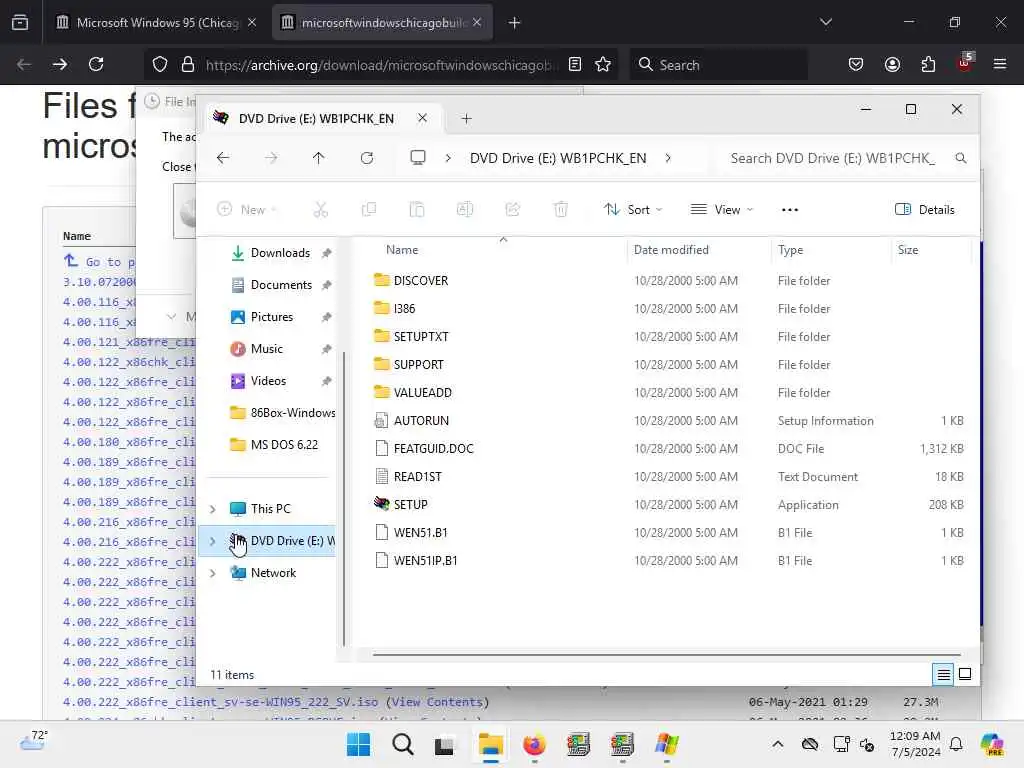This screenshot has width=1024, height=768.
Task: Open the Firefox extensions puzzle icon
Action: coord(928,64)
